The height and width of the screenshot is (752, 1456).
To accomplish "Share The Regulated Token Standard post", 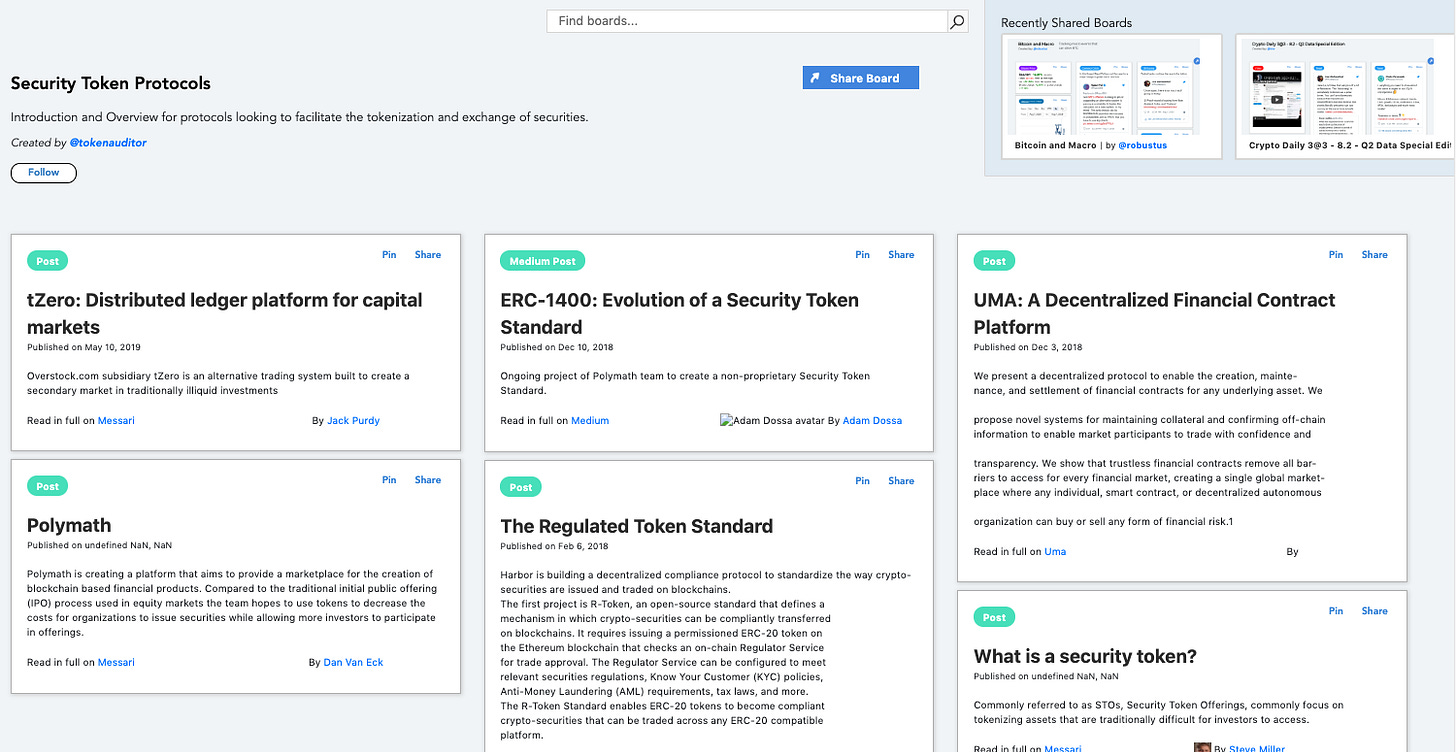I will (901, 481).
